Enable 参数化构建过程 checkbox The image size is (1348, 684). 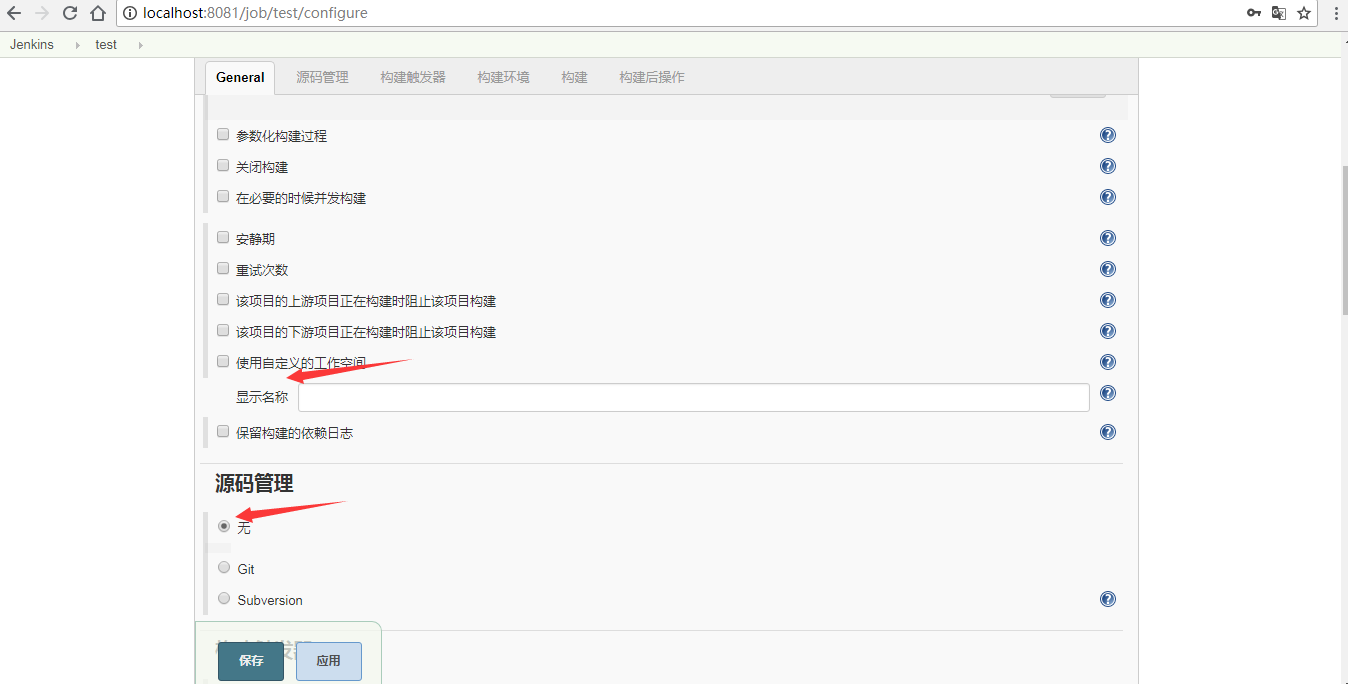pyautogui.click(x=222, y=133)
